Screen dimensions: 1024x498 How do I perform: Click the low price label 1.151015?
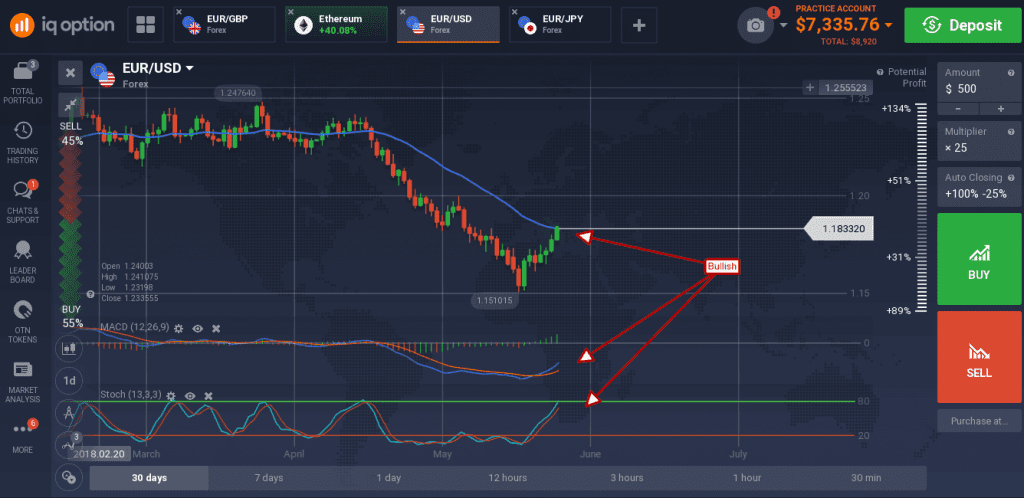494,301
